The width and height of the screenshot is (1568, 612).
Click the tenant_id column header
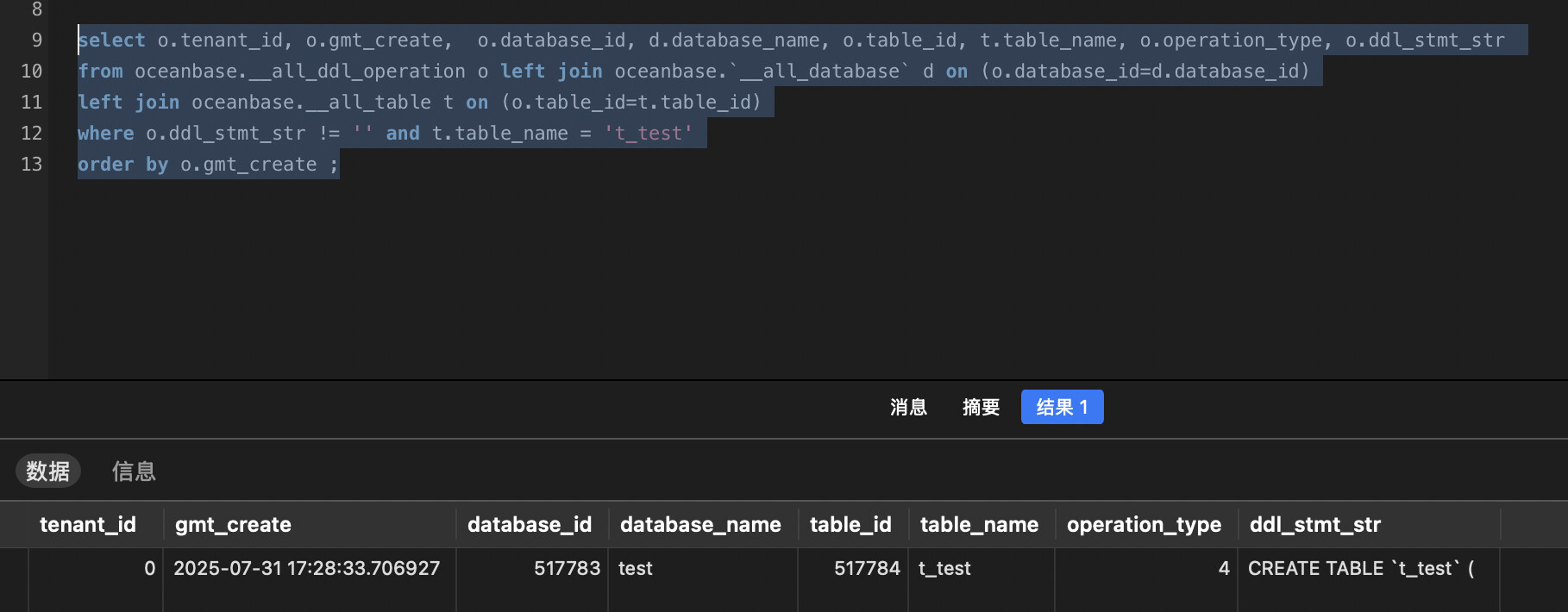coord(88,525)
